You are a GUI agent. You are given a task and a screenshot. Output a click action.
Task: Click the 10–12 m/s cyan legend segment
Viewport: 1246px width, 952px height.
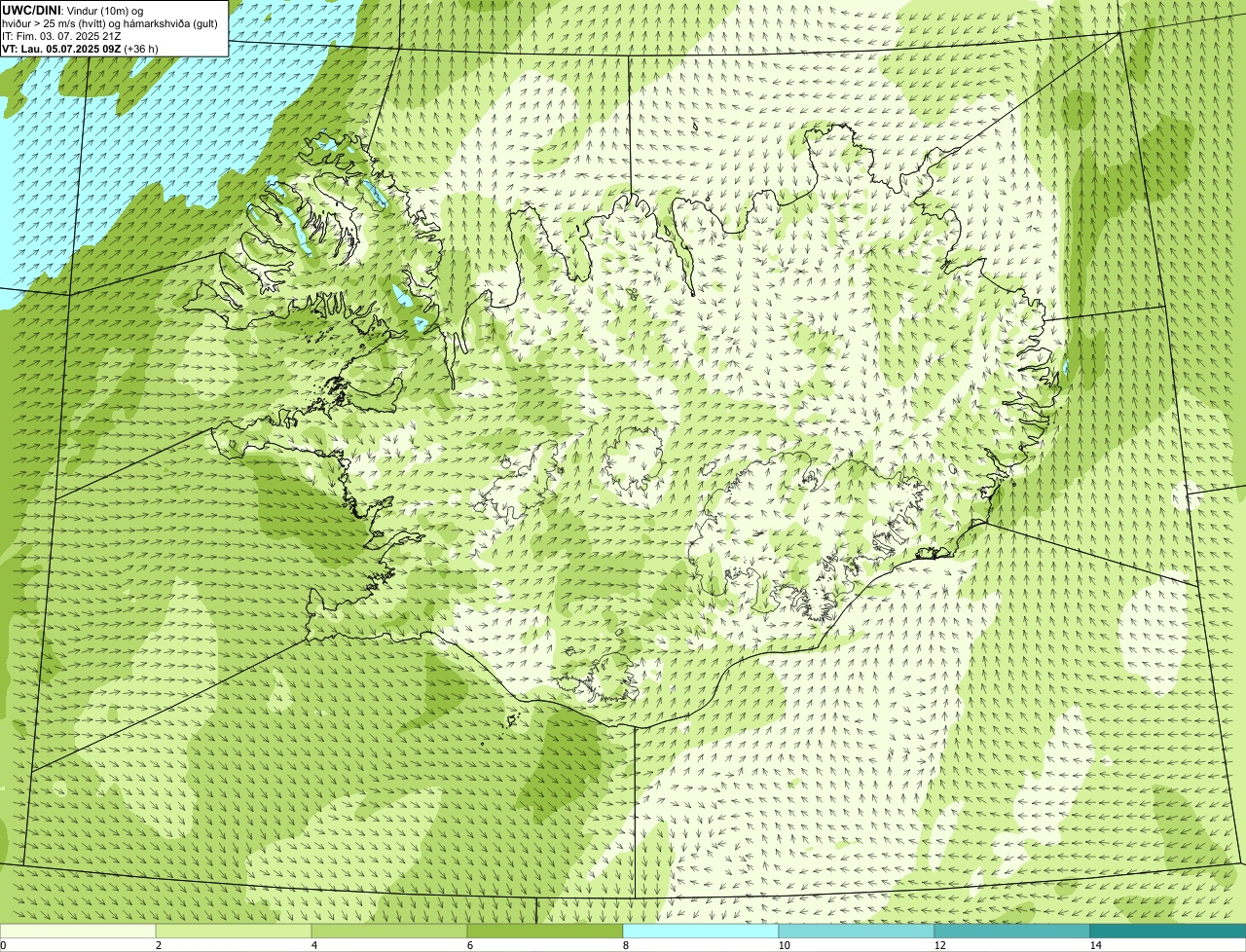(857, 932)
